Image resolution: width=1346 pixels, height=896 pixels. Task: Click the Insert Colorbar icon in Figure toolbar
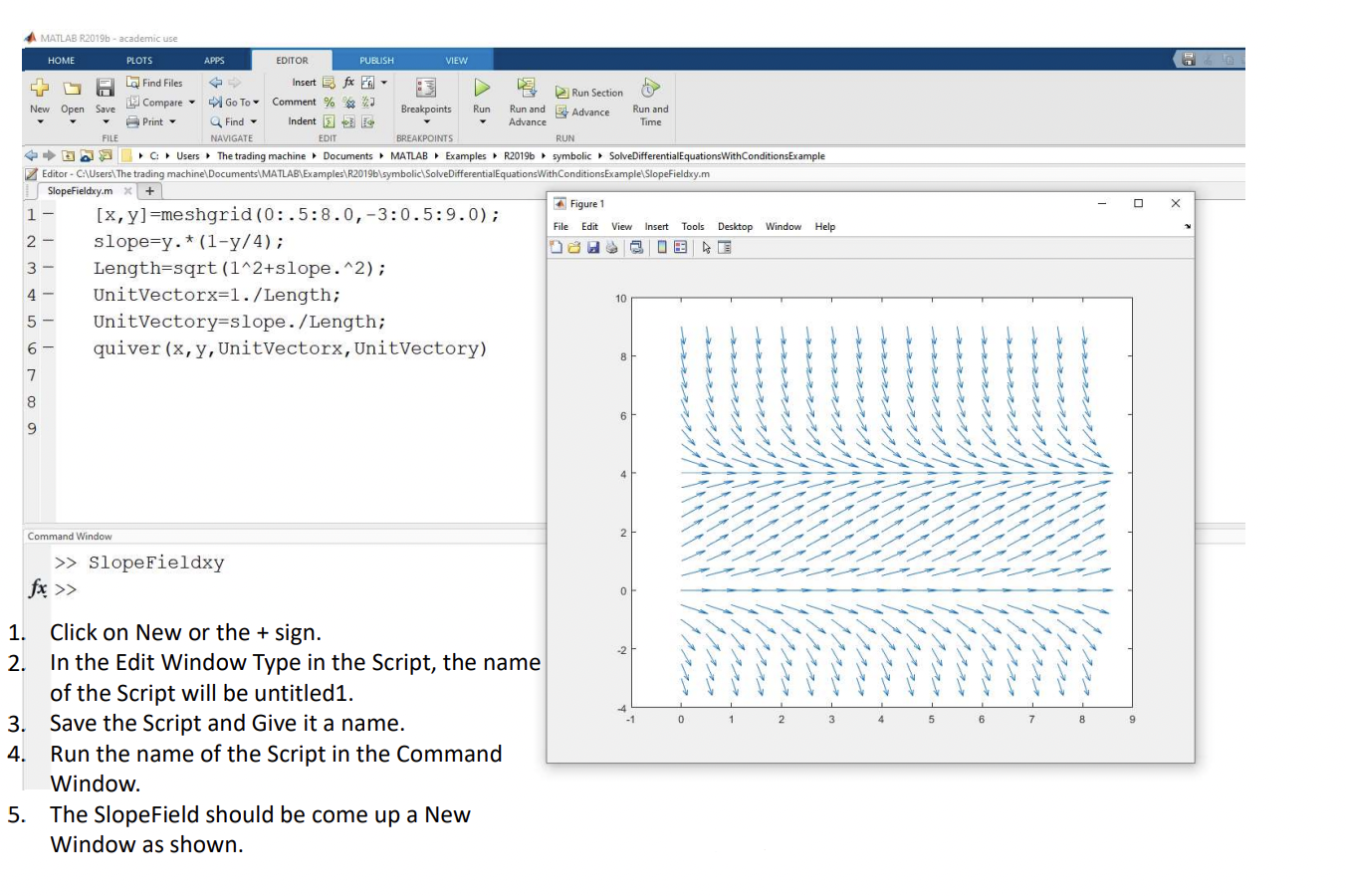(662, 248)
